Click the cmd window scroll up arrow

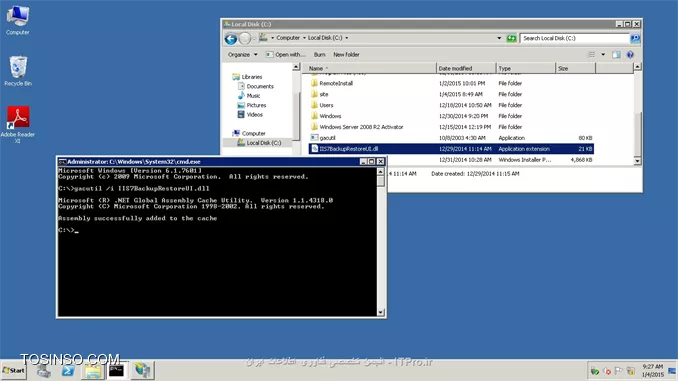click(x=381, y=172)
